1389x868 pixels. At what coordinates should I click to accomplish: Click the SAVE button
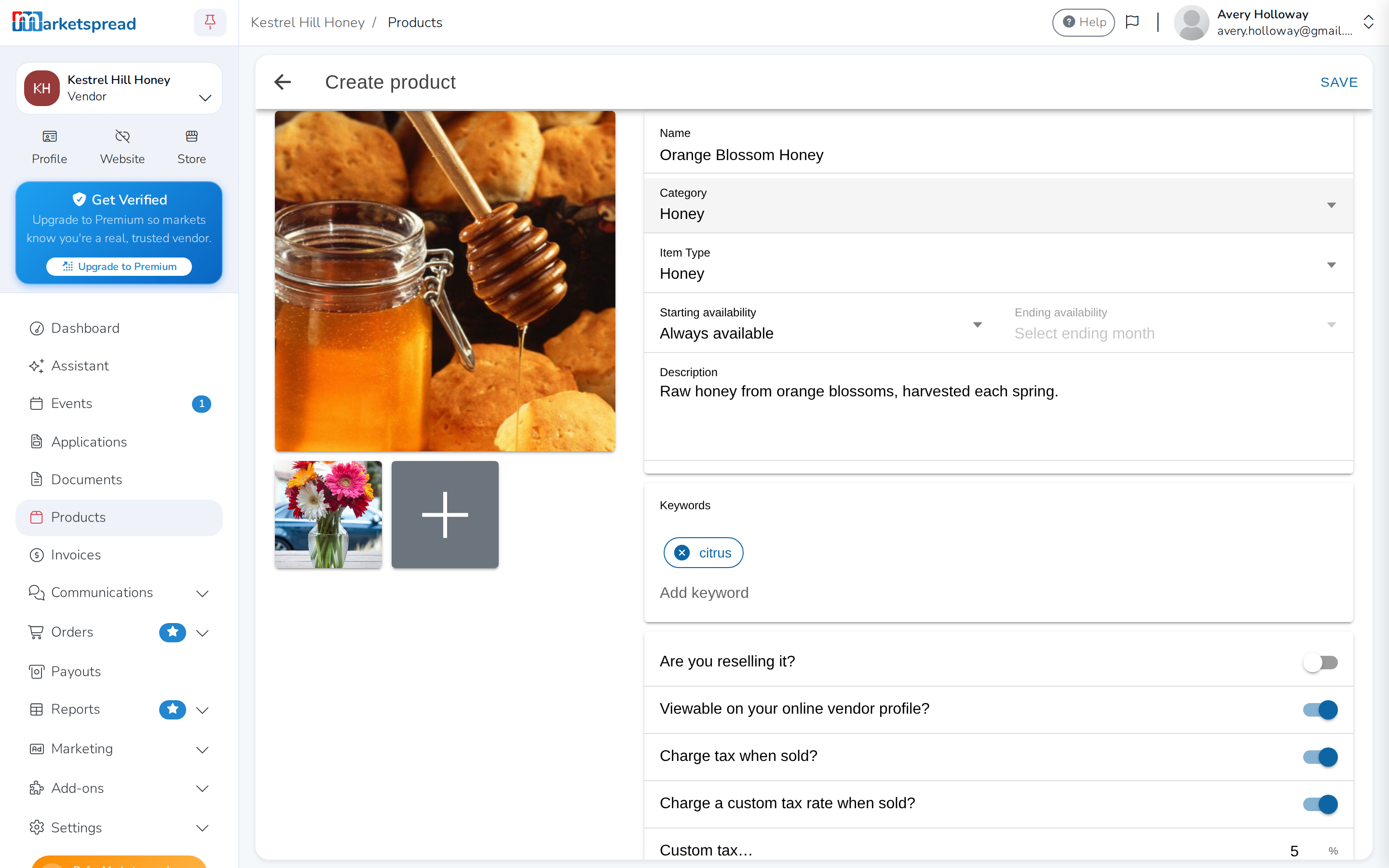click(1339, 82)
